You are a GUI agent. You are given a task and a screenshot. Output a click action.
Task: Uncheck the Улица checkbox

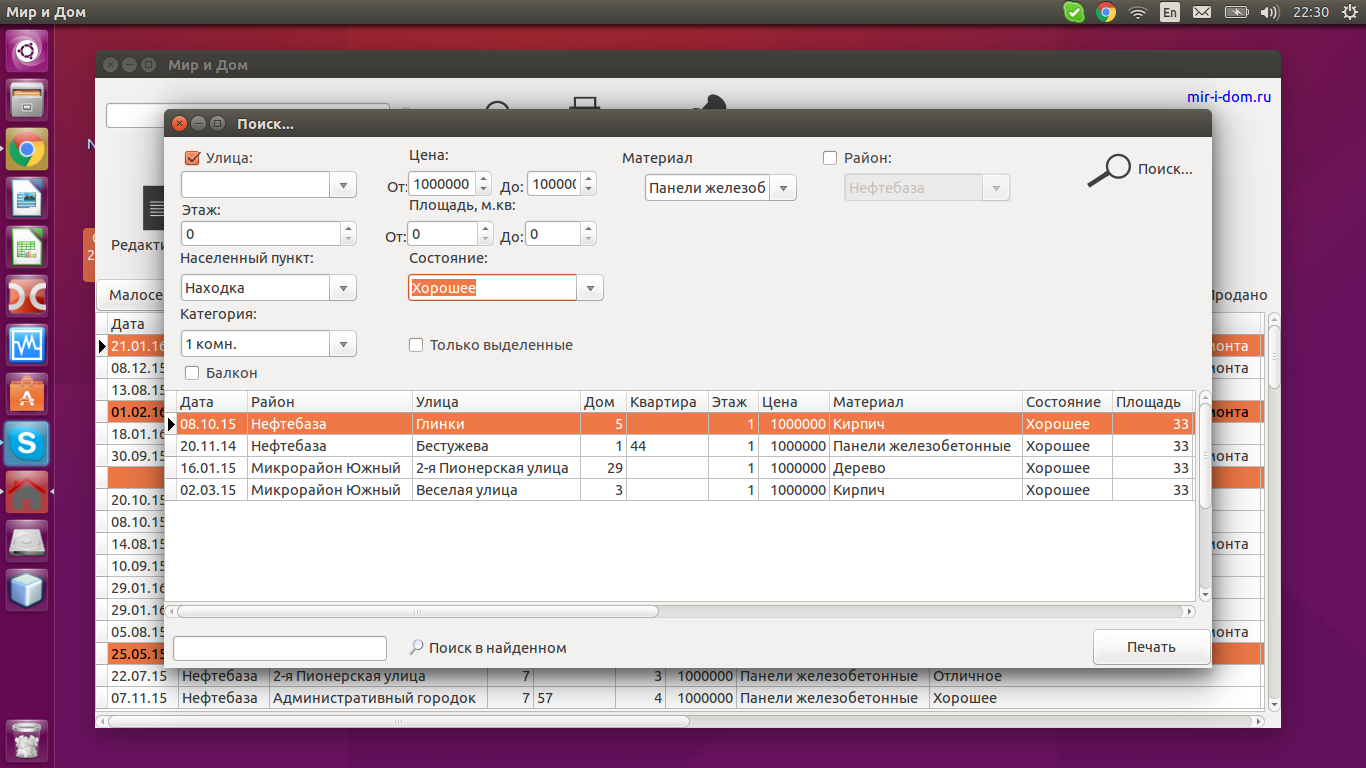[x=193, y=157]
